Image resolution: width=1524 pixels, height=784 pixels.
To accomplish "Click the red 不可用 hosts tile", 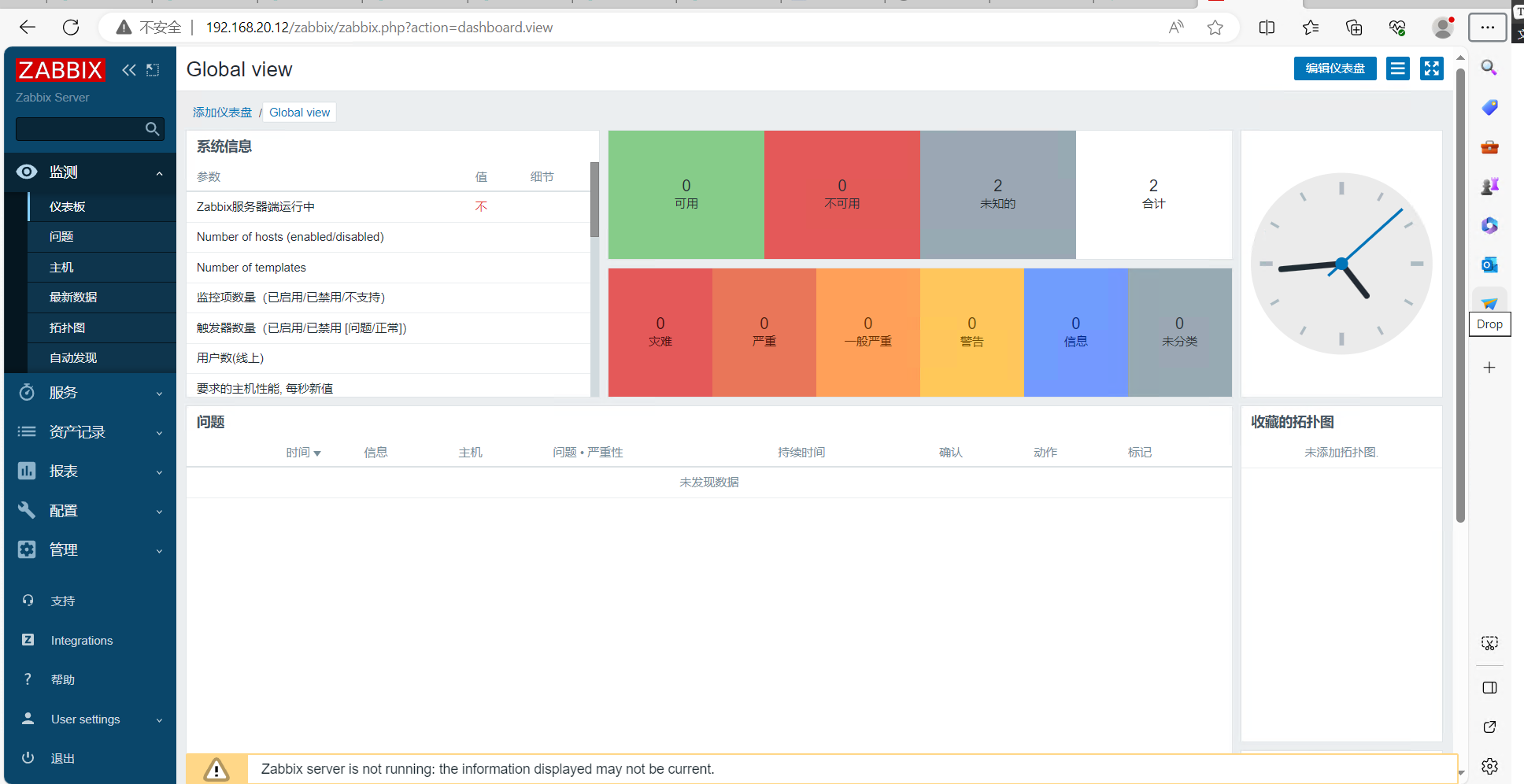I will pos(842,194).
